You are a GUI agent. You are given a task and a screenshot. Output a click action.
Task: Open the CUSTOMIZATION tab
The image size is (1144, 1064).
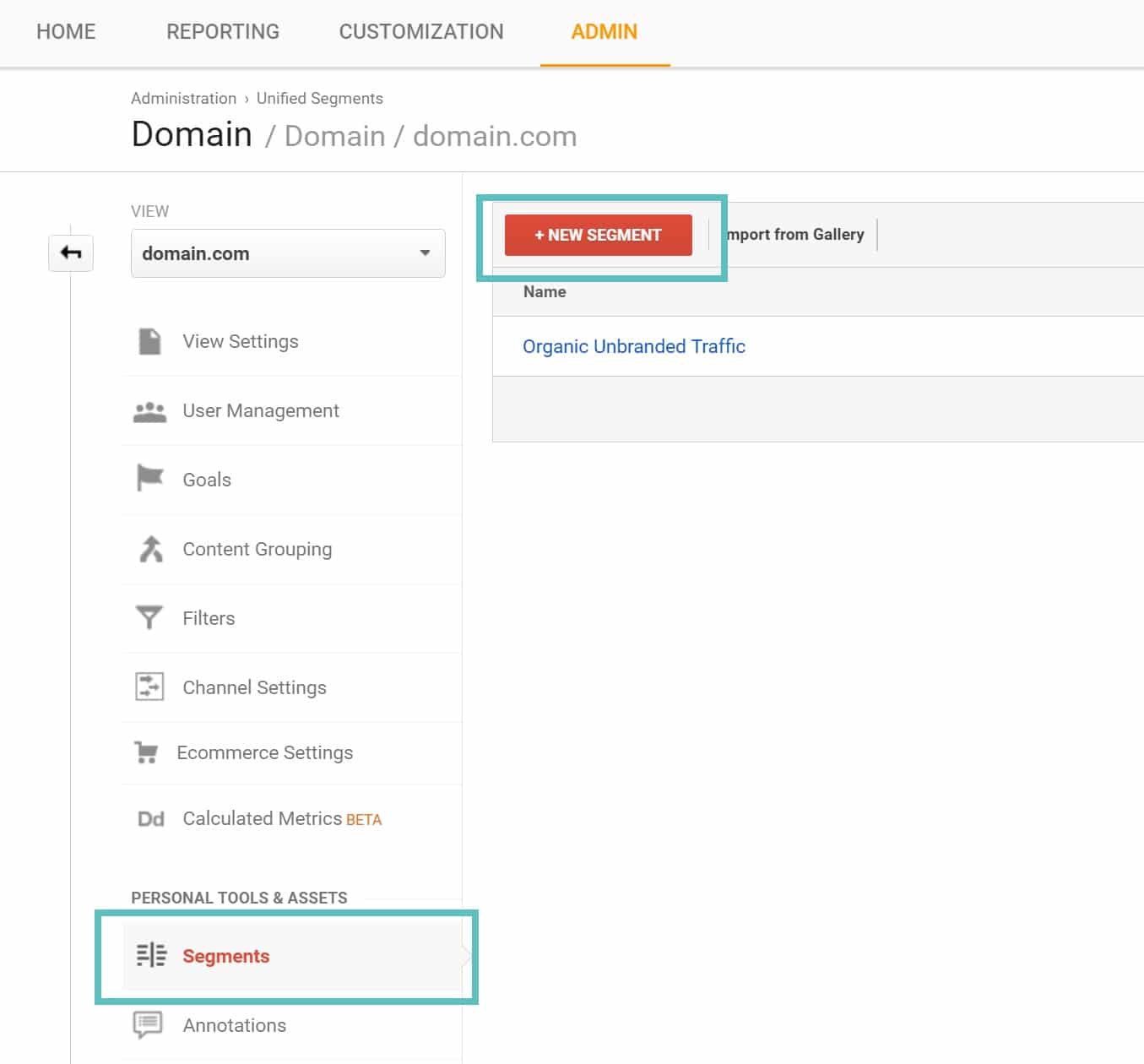tap(420, 31)
